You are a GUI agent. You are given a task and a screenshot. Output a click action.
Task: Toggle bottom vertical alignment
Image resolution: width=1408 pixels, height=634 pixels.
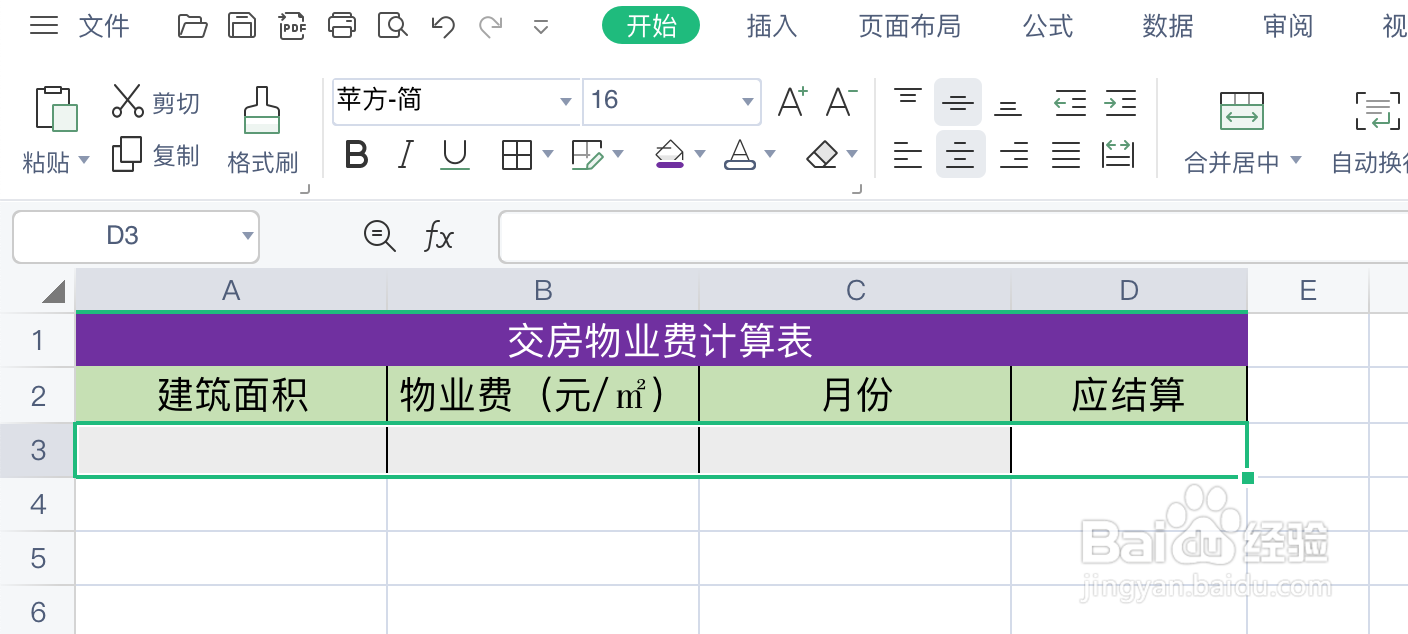pos(1008,108)
